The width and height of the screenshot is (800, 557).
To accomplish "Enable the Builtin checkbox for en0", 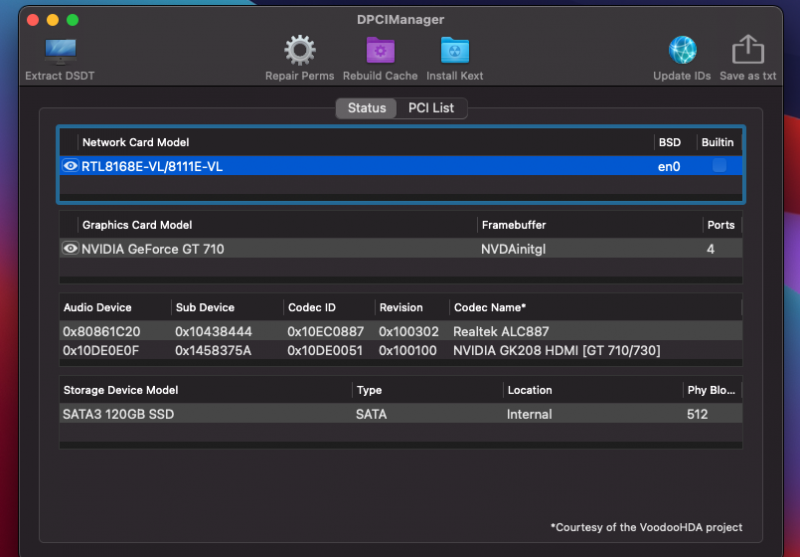I will pos(719,166).
